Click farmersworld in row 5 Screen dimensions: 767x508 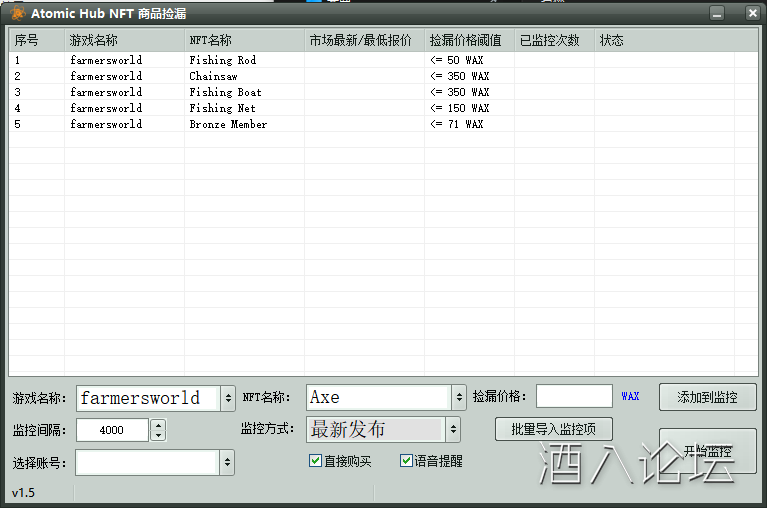106,124
